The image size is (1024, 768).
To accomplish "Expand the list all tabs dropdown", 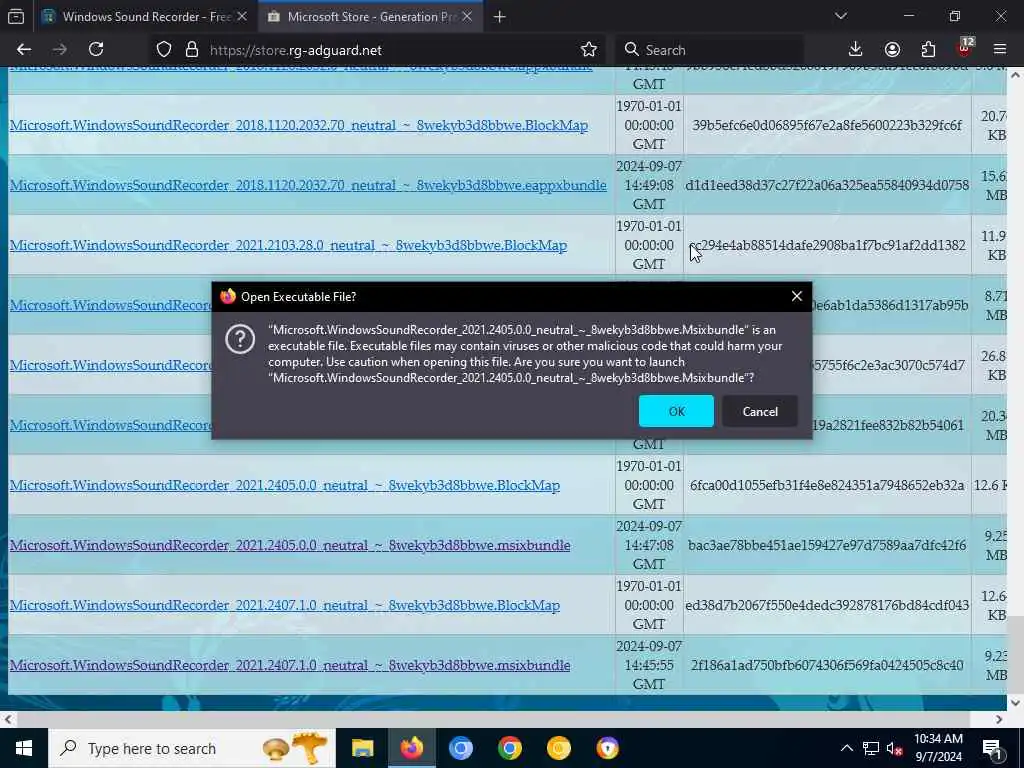I will point(841,16).
